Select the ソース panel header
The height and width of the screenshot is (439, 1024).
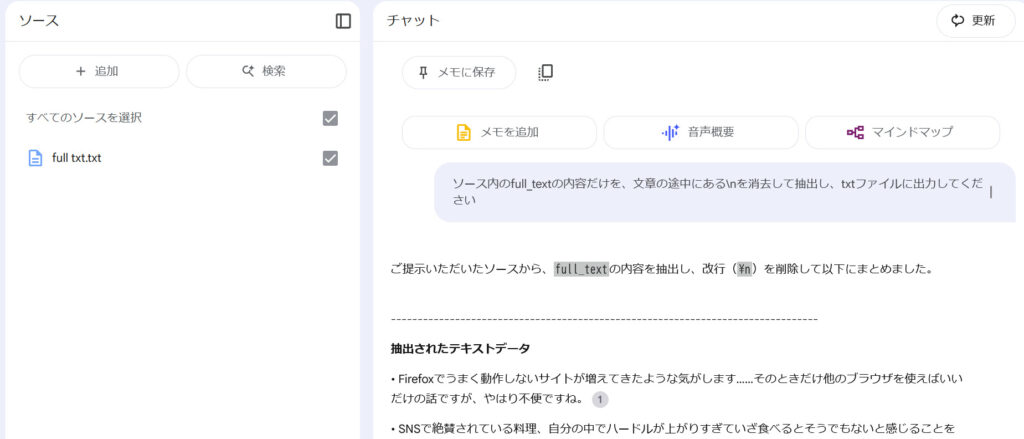pyautogui.click(x=39, y=20)
